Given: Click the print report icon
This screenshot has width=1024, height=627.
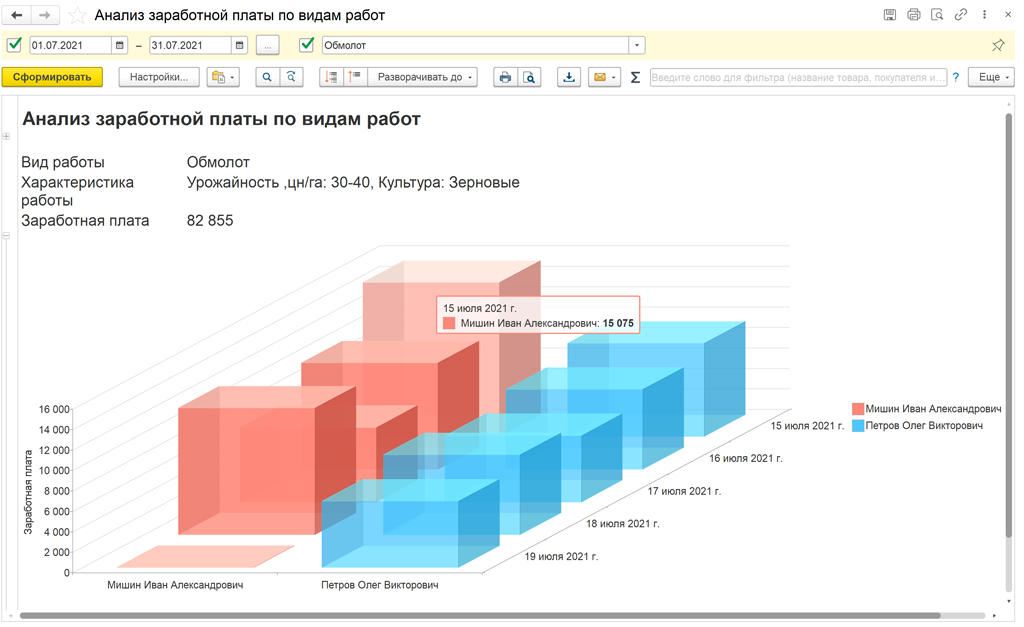Looking at the screenshot, I should [505, 77].
